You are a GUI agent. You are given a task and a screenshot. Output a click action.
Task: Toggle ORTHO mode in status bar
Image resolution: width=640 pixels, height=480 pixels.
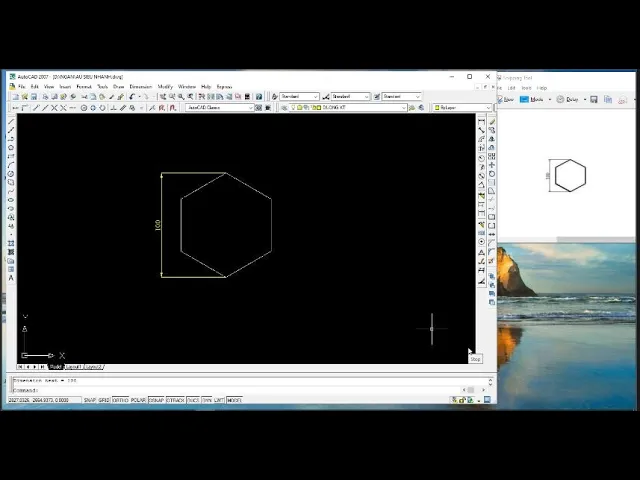[120, 400]
